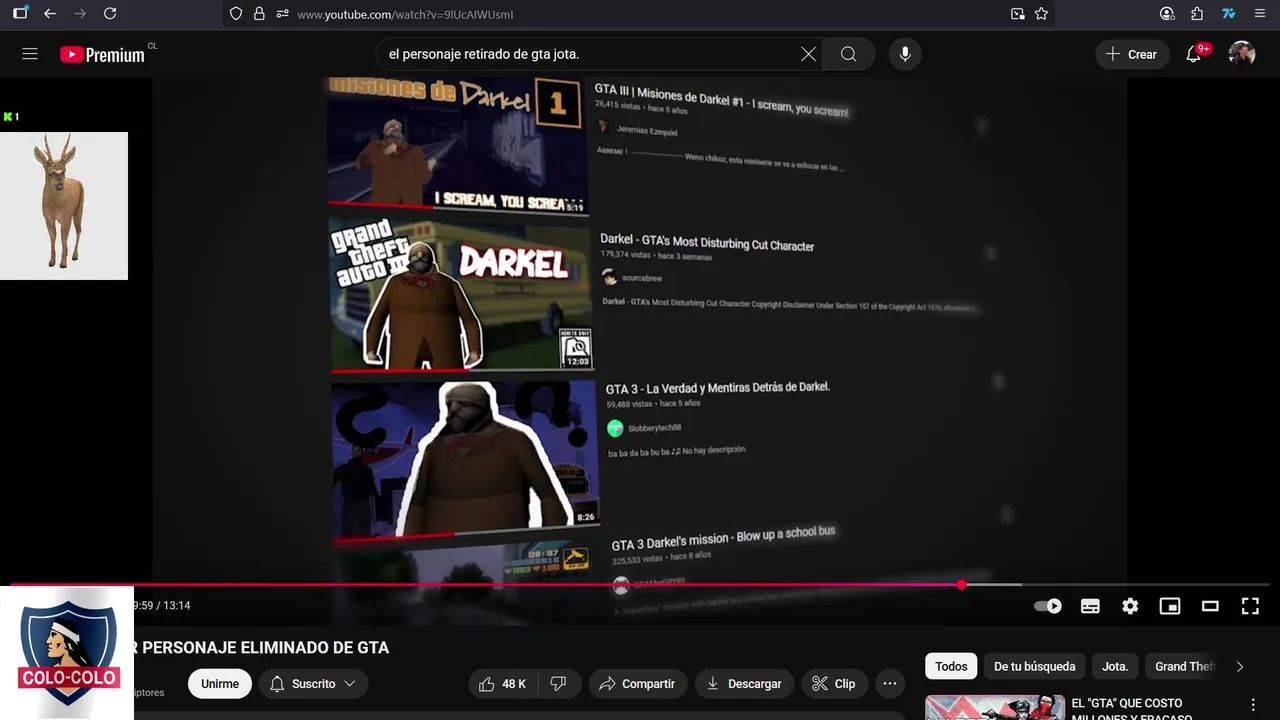This screenshot has width=1280, height=720.
Task: Bookmark this page with the star icon
Action: click(x=1041, y=14)
